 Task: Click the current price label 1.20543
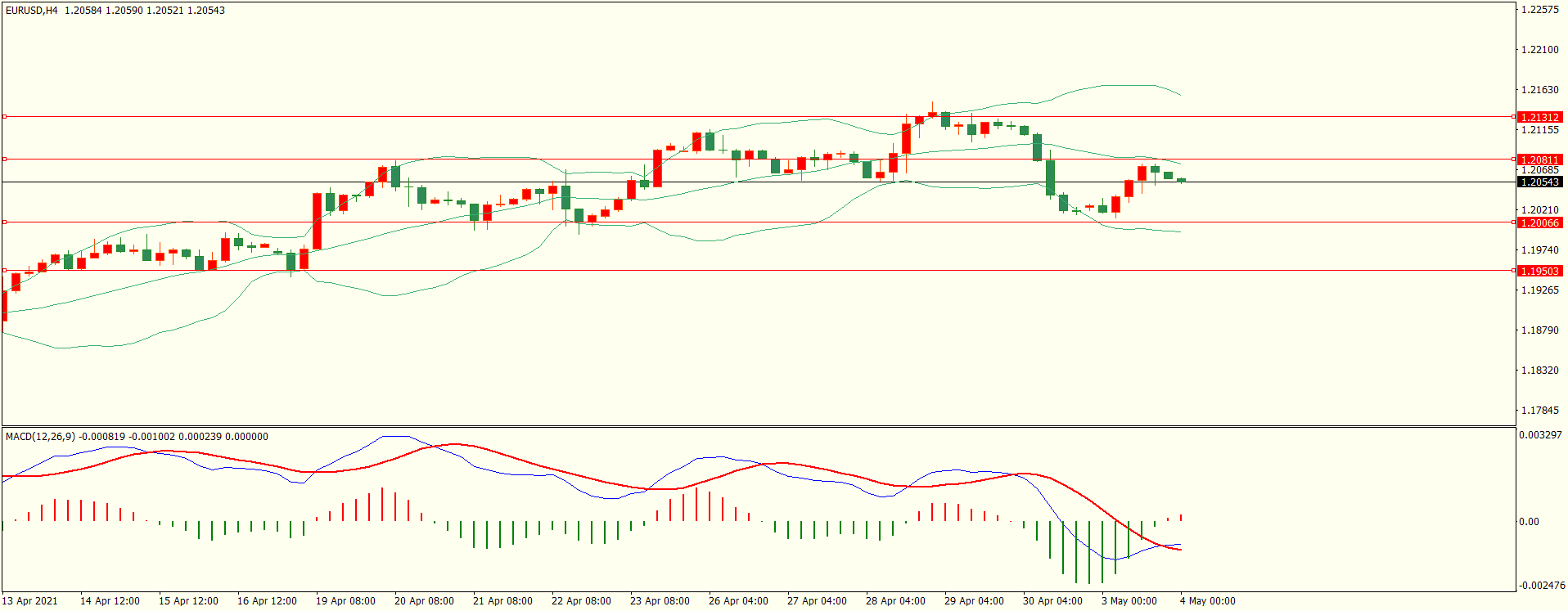[1539, 182]
